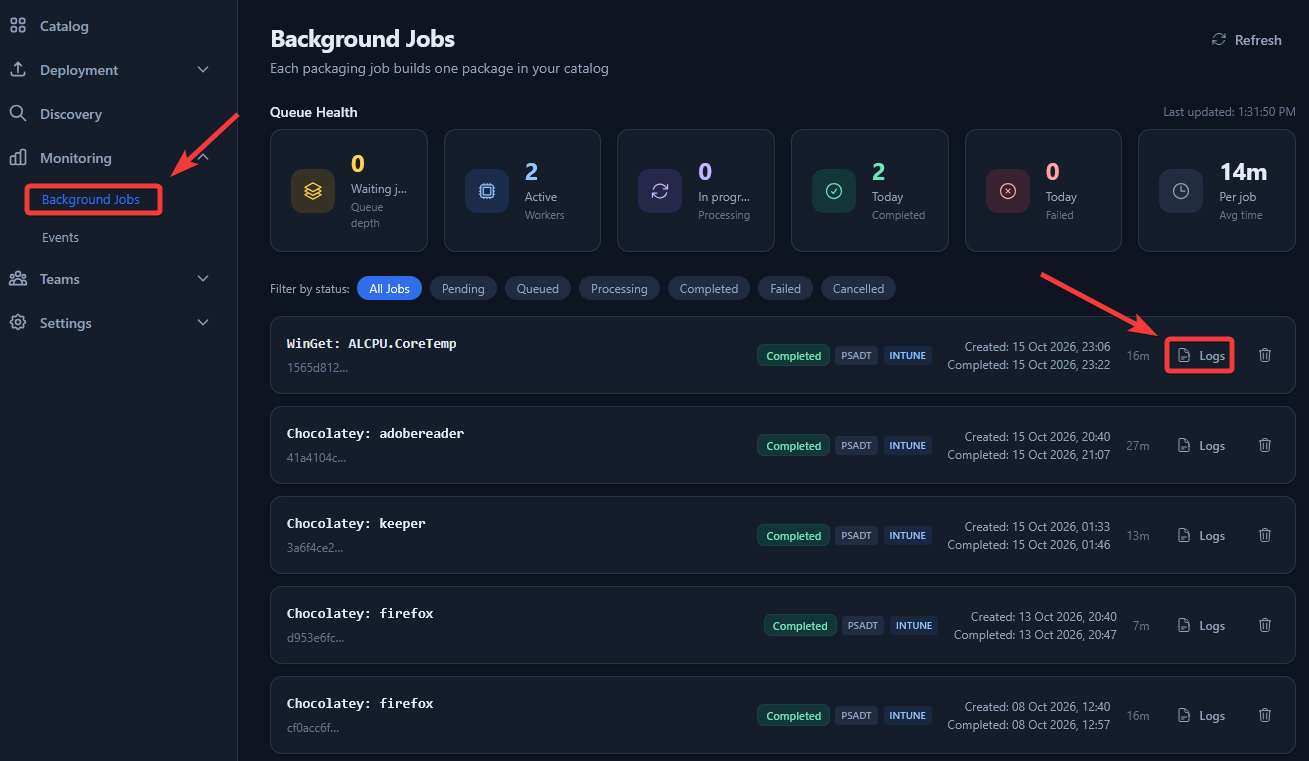Click the Monitoring bar chart icon

click(x=18, y=158)
